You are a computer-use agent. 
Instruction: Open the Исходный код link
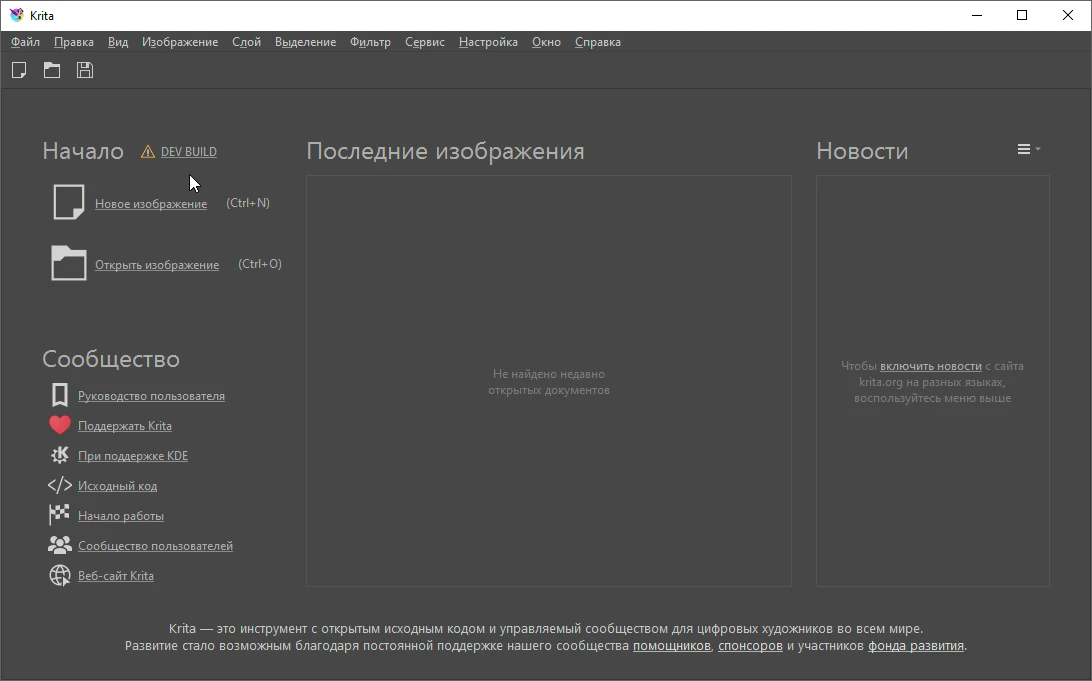[117, 485]
